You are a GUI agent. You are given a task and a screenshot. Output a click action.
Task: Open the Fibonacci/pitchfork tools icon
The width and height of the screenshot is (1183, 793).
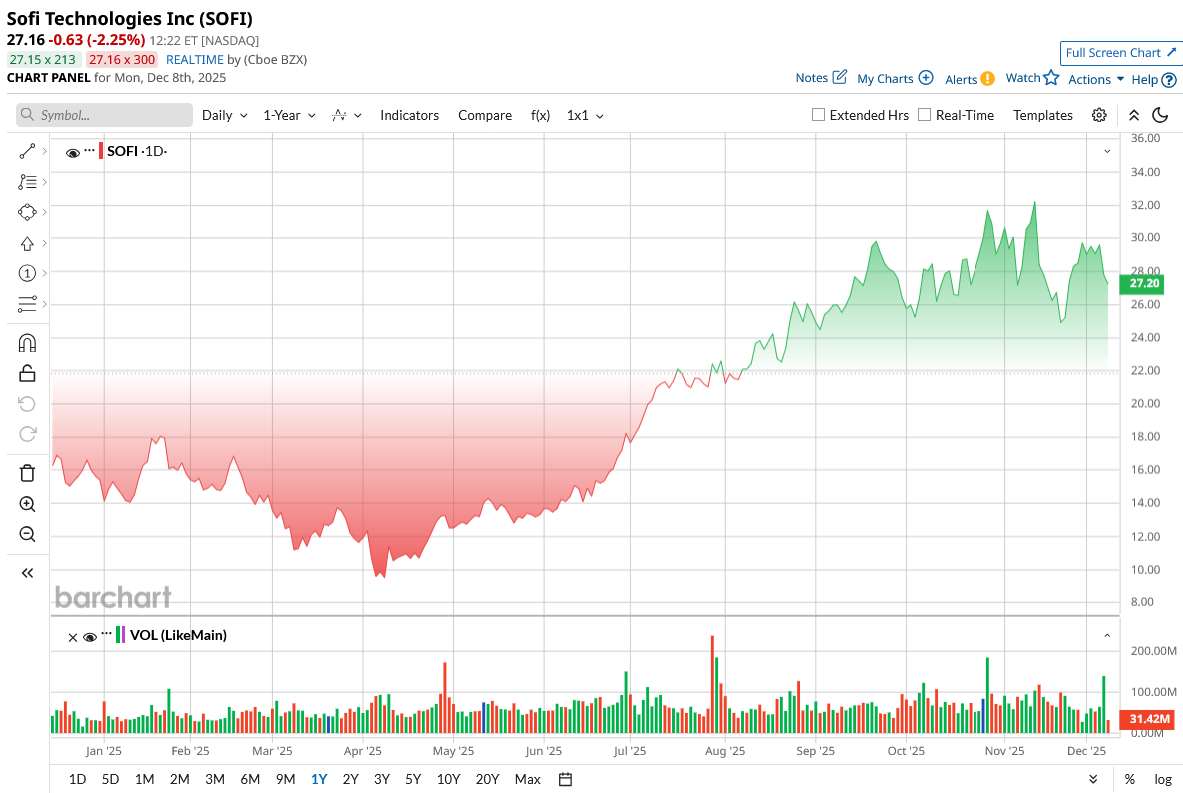pos(27,182)
